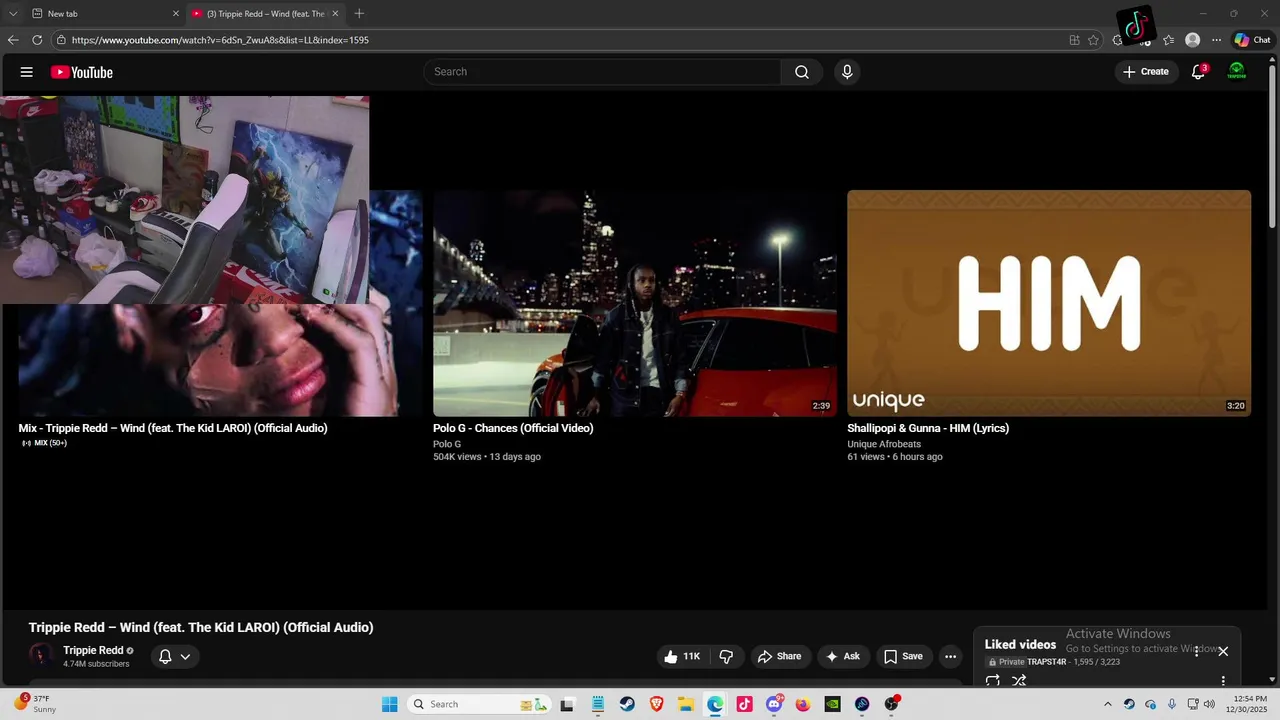Open Liked videos panel options menu
The image size is (1280, 720).
1196,651
